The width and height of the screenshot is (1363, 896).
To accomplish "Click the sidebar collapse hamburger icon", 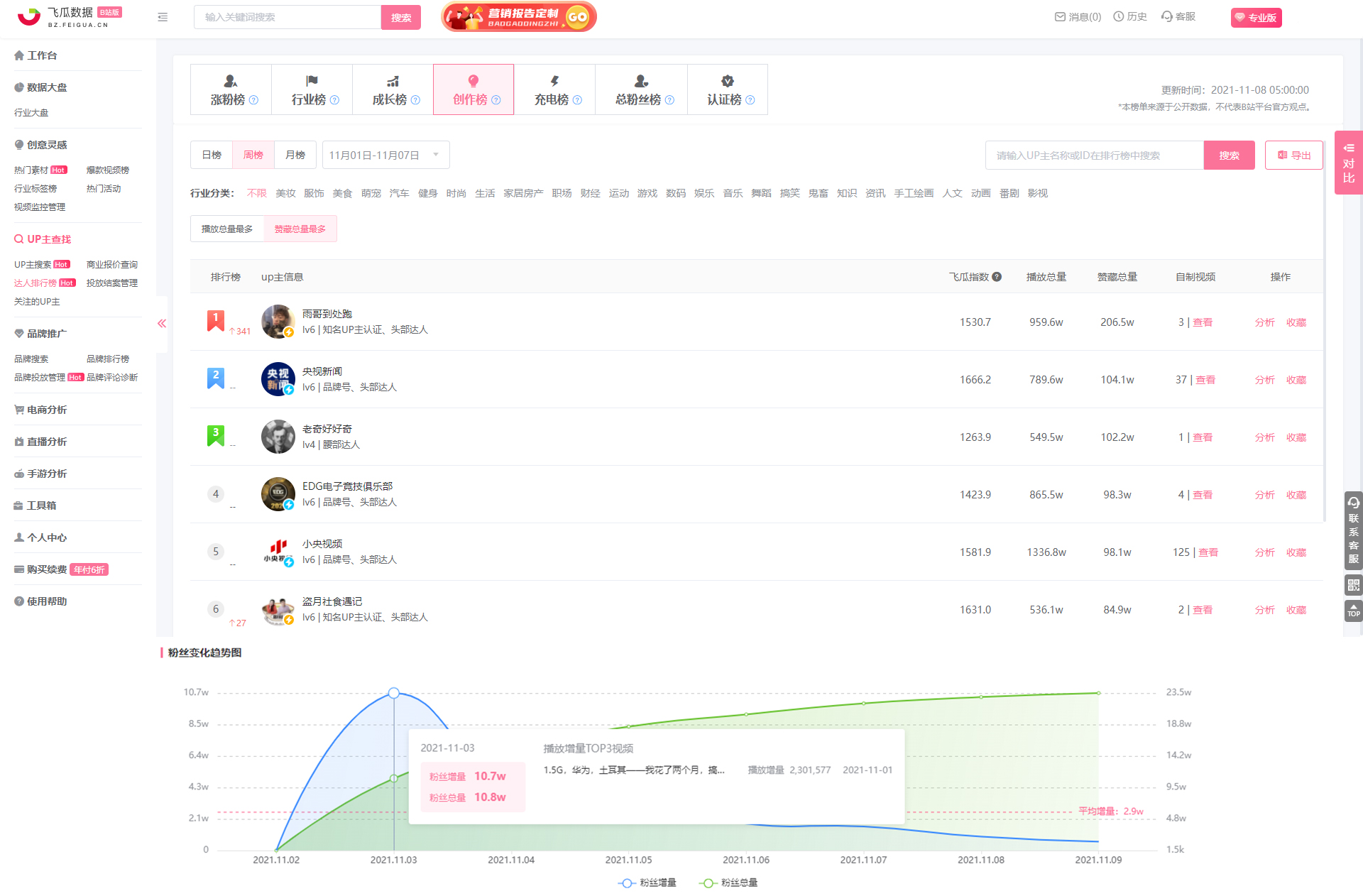I will (x=163, y=17).
